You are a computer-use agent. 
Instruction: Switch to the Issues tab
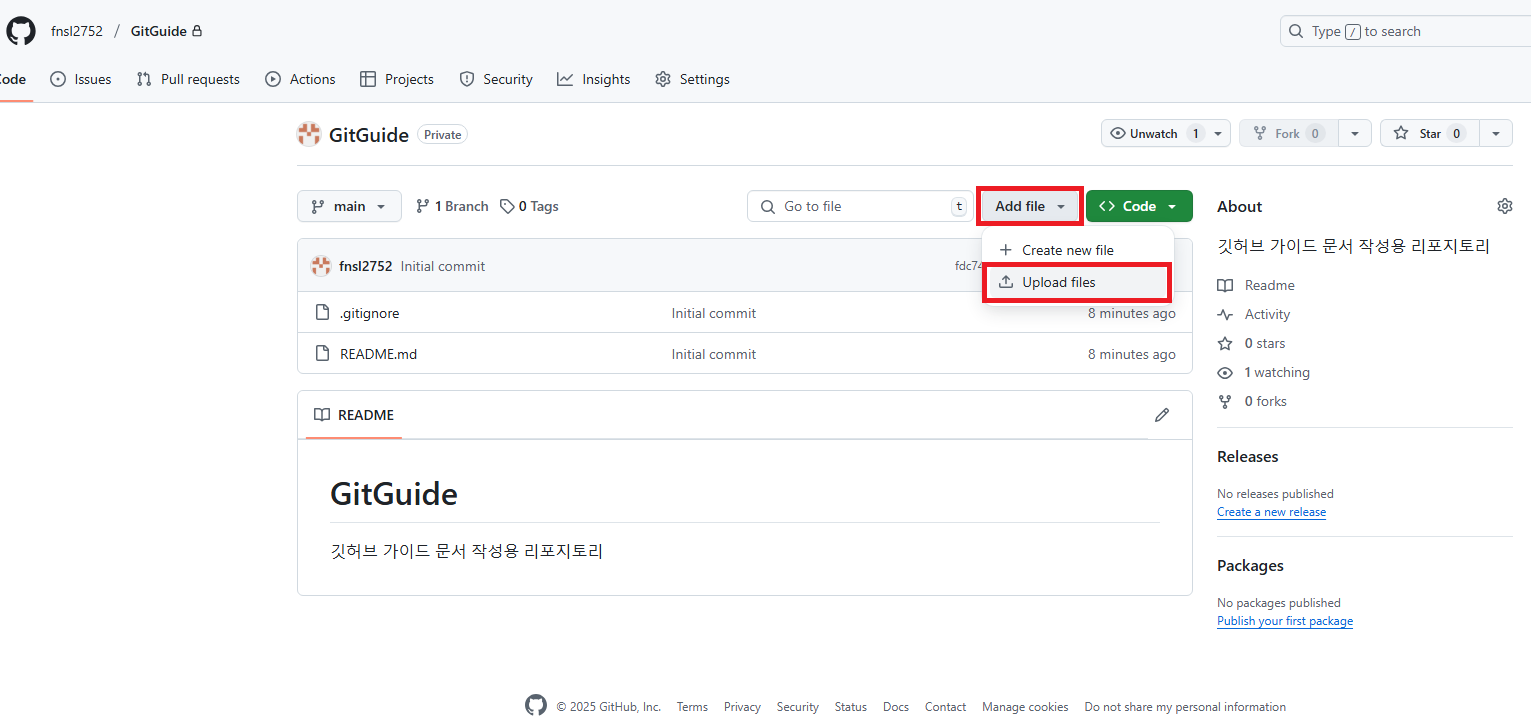pos(80,79)
